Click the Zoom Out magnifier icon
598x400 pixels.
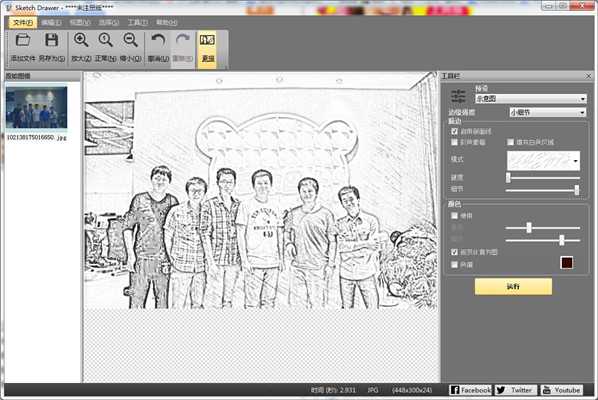pos(130,40)
